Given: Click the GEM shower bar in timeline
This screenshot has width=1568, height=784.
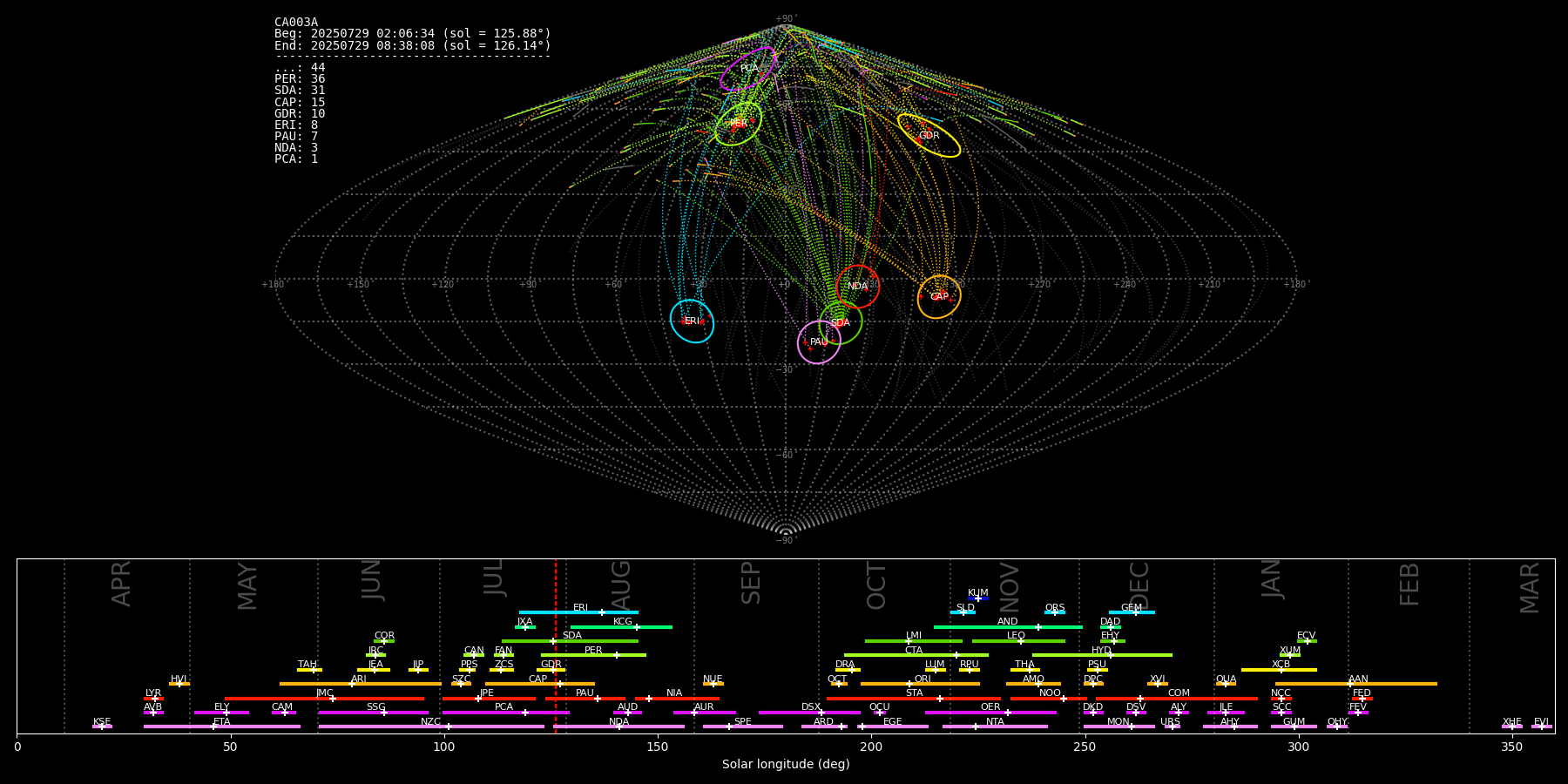Looking at the screenshot, I should pyautogui.click(x=1132, y=612).
